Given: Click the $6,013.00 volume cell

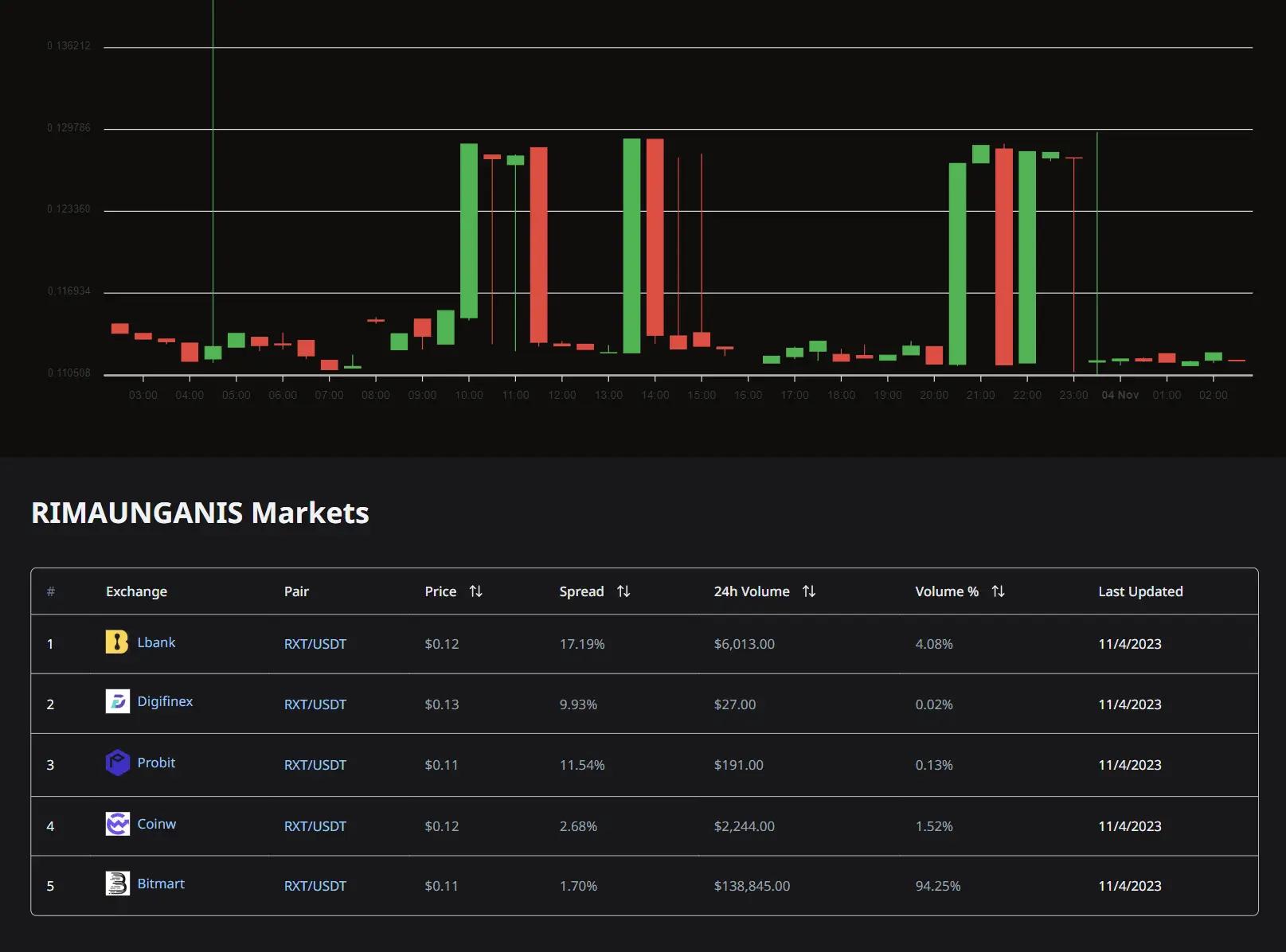Looking at the screenshot, I should 744,644.
